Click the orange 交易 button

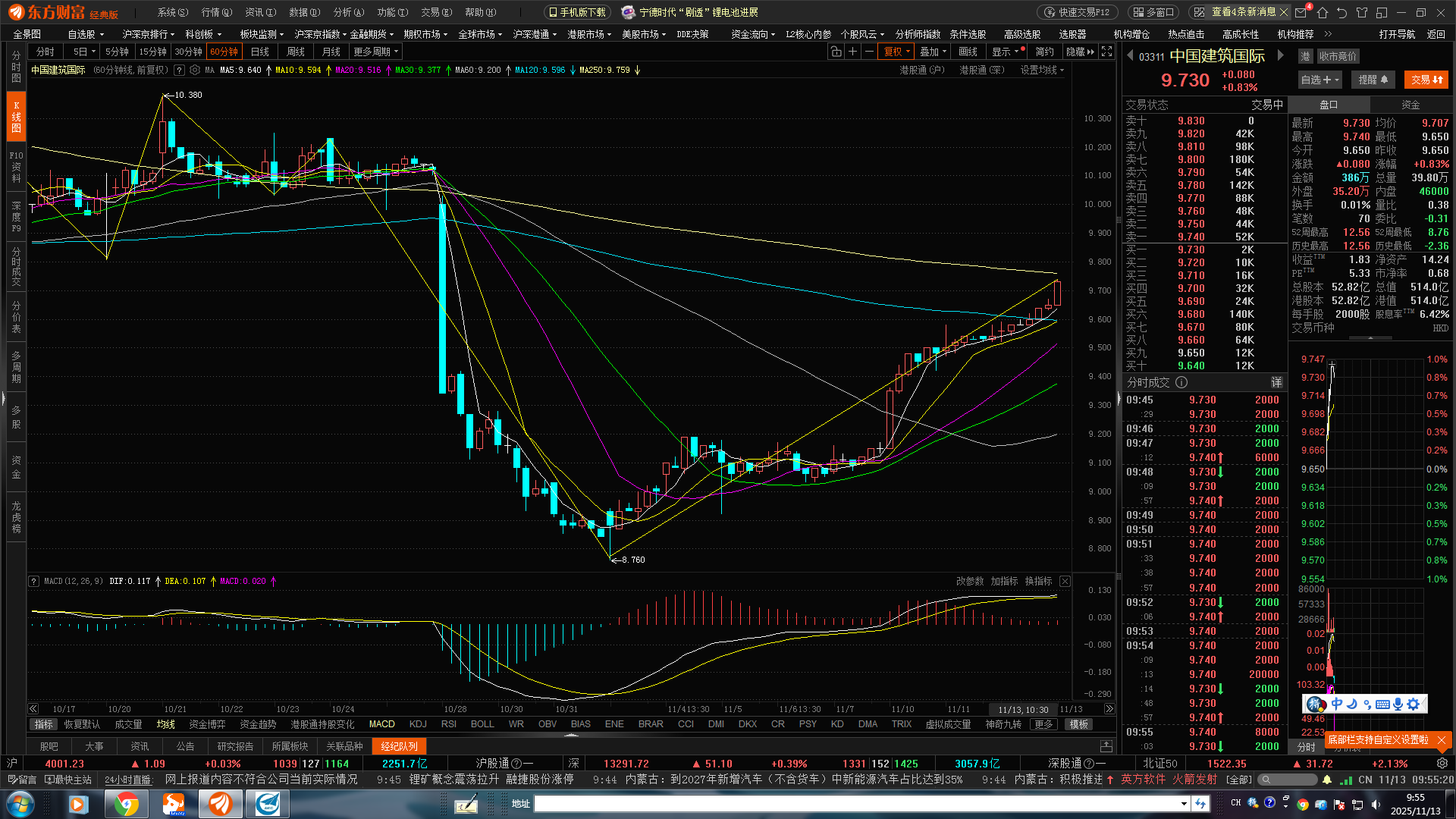[1426, 80]
